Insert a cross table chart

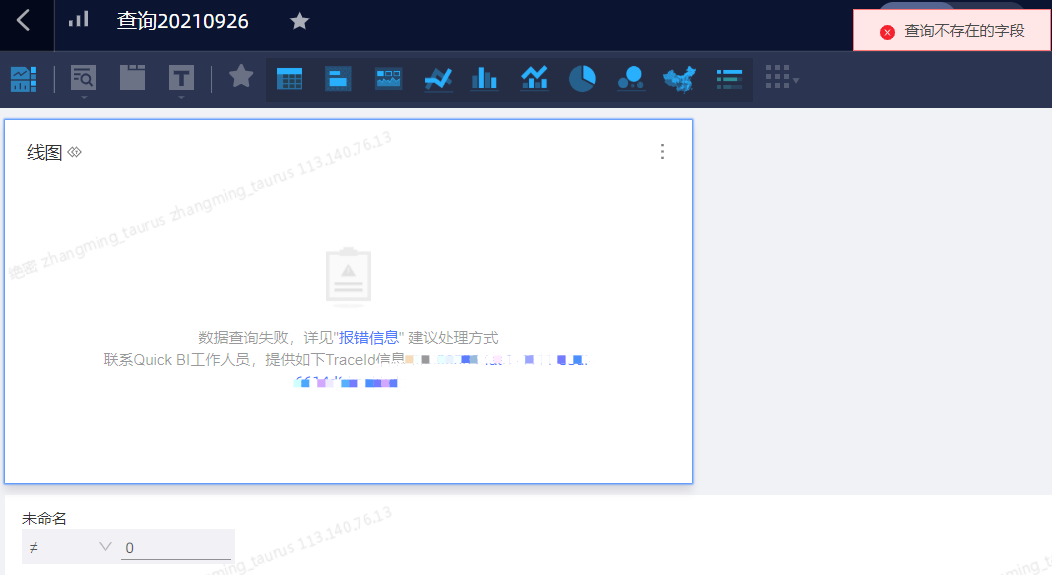pyautogui.click(x=290, y=79)
